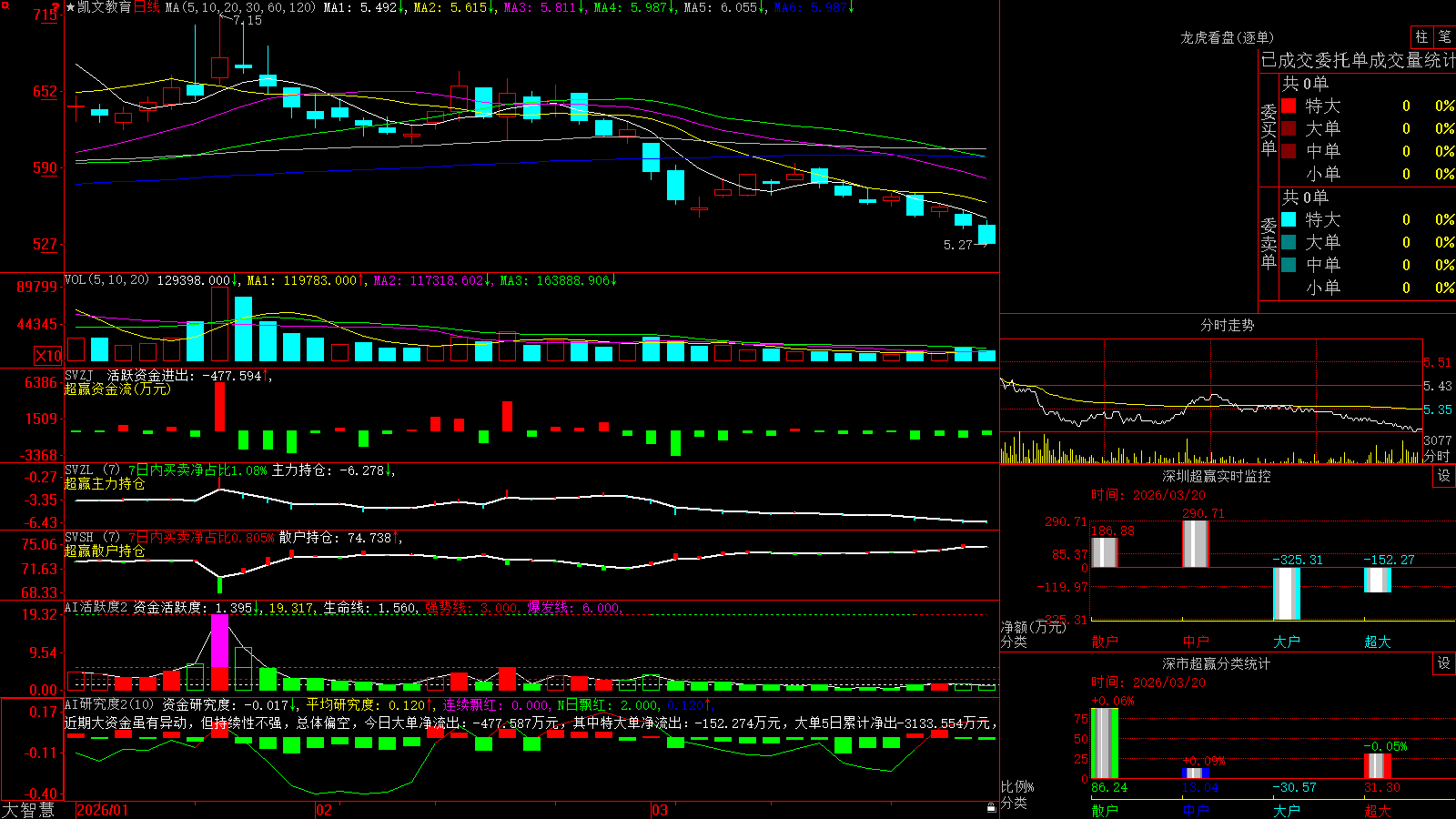Image resolution: width=1456 pixels, height=819 pixels.
Task: Click the 深圳超赢实时监控 panel title
Action: tap(1216, 476)
